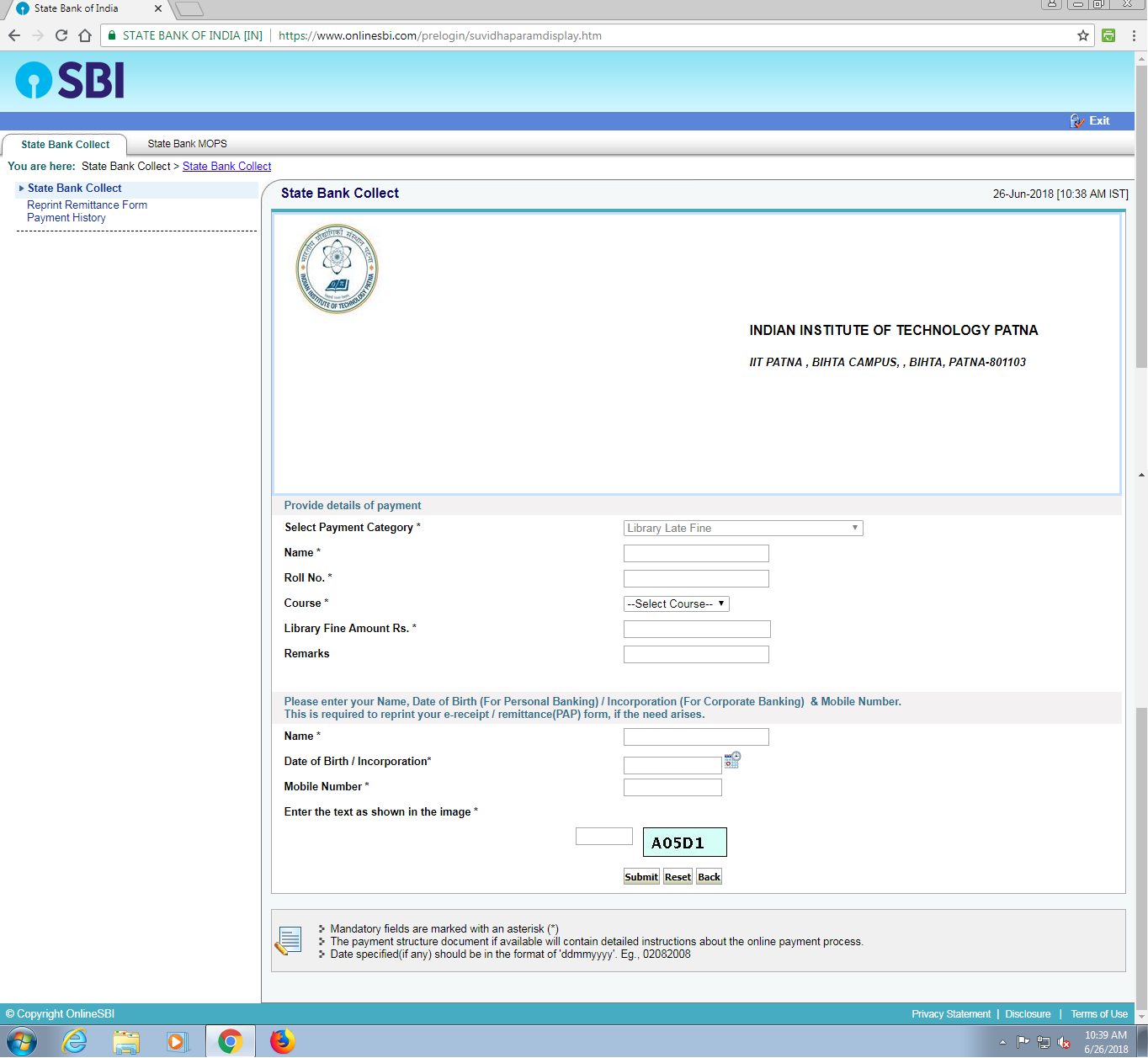Open Disclosure footer link
Image resolution: width=1148 pixels, height=1058 pixels.
click(1028, 1014)
